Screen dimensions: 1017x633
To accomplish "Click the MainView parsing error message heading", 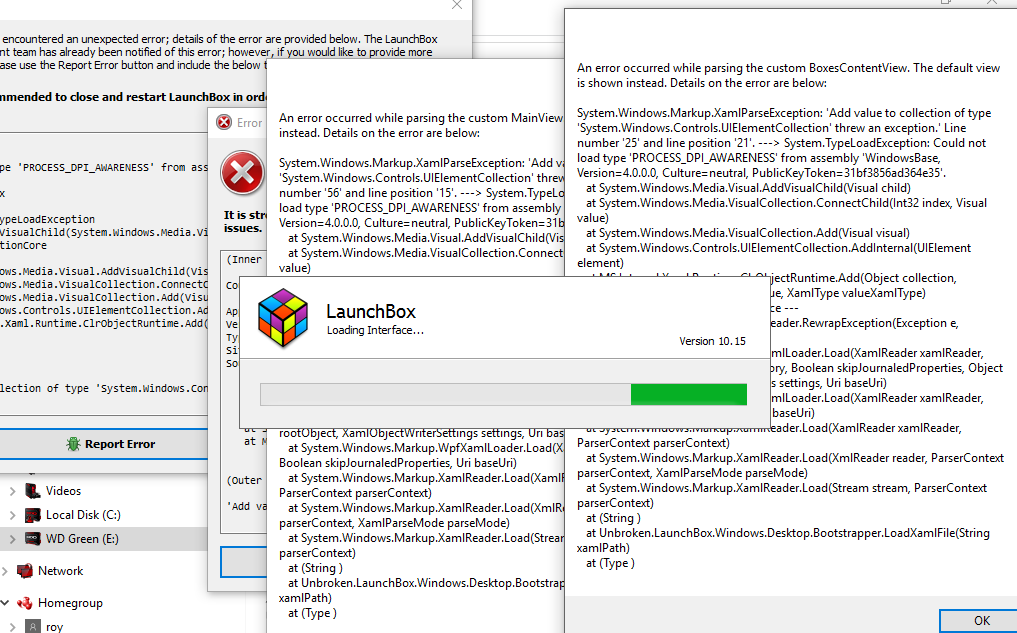I will (x=421, y=126).
